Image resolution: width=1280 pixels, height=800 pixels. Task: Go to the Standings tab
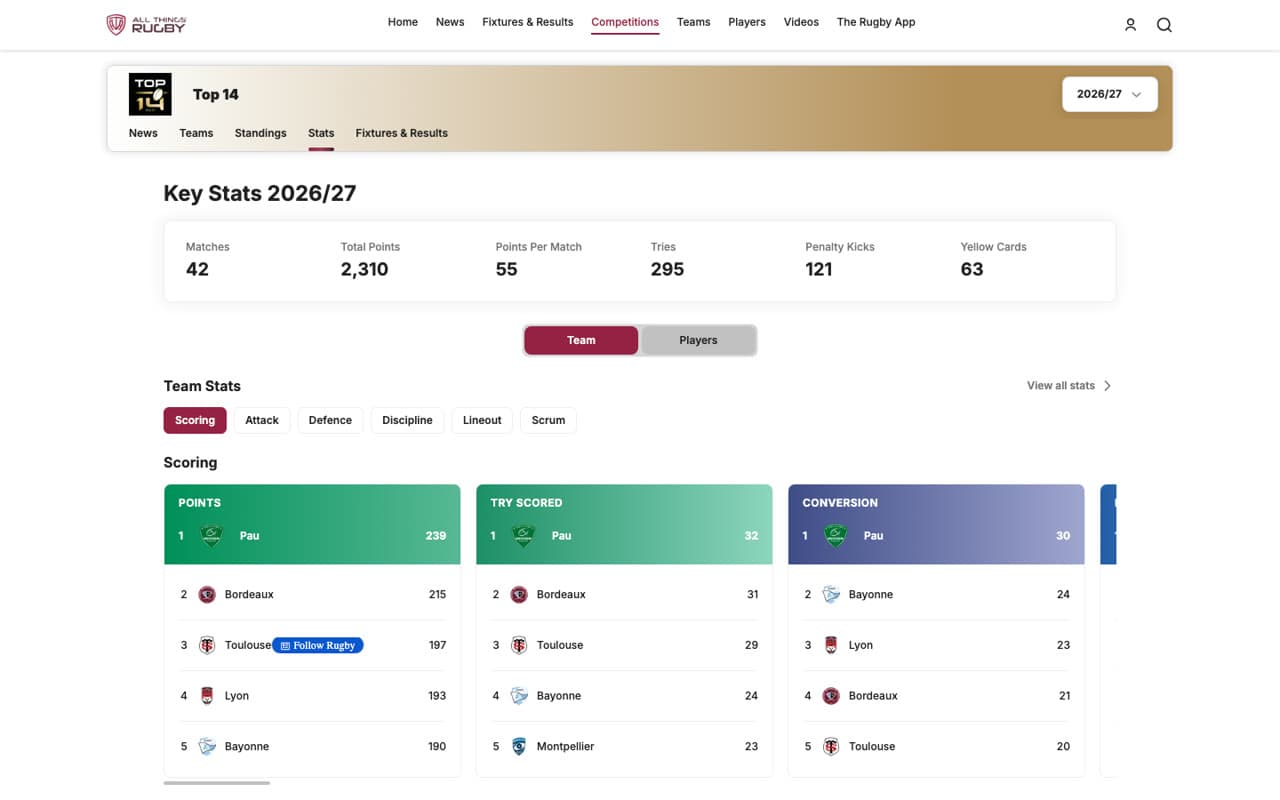pos(260,133)
